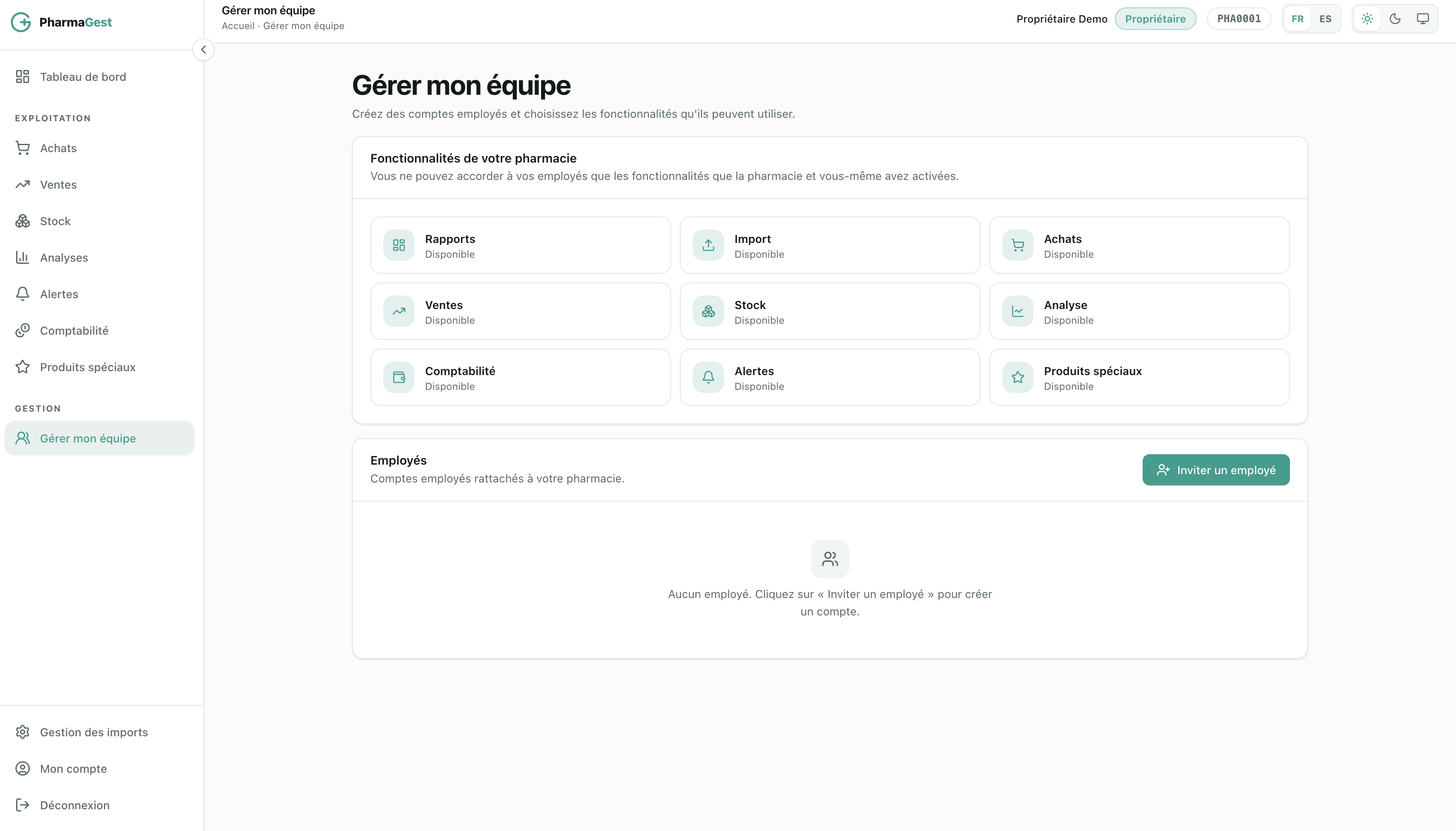Click the Ventes trend icon in sidebar

tap(22, 184)
